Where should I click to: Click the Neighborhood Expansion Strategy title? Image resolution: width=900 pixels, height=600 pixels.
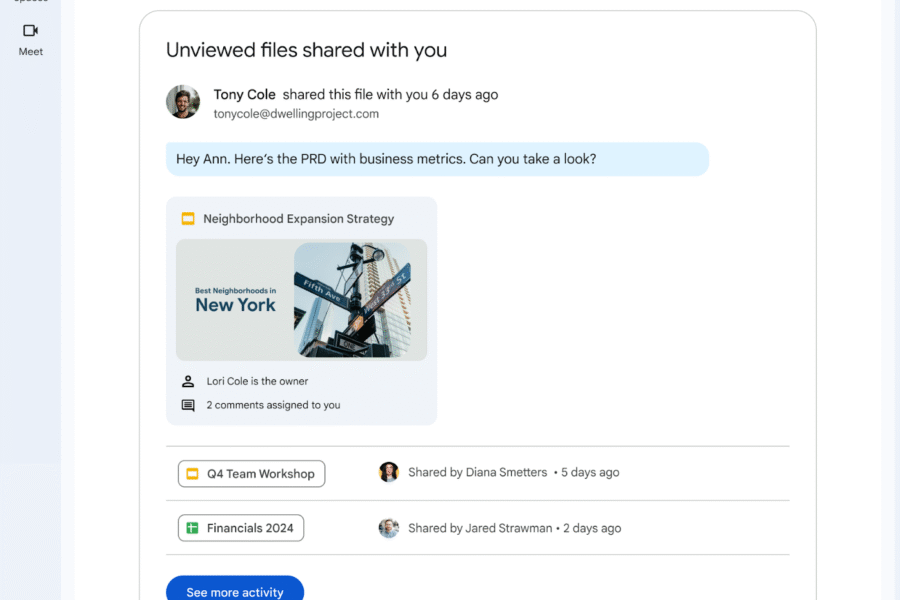pos(299,218)
